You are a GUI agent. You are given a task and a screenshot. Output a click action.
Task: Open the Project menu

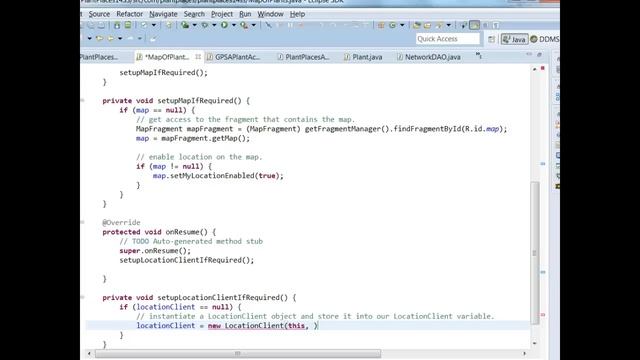coord(222,14)
